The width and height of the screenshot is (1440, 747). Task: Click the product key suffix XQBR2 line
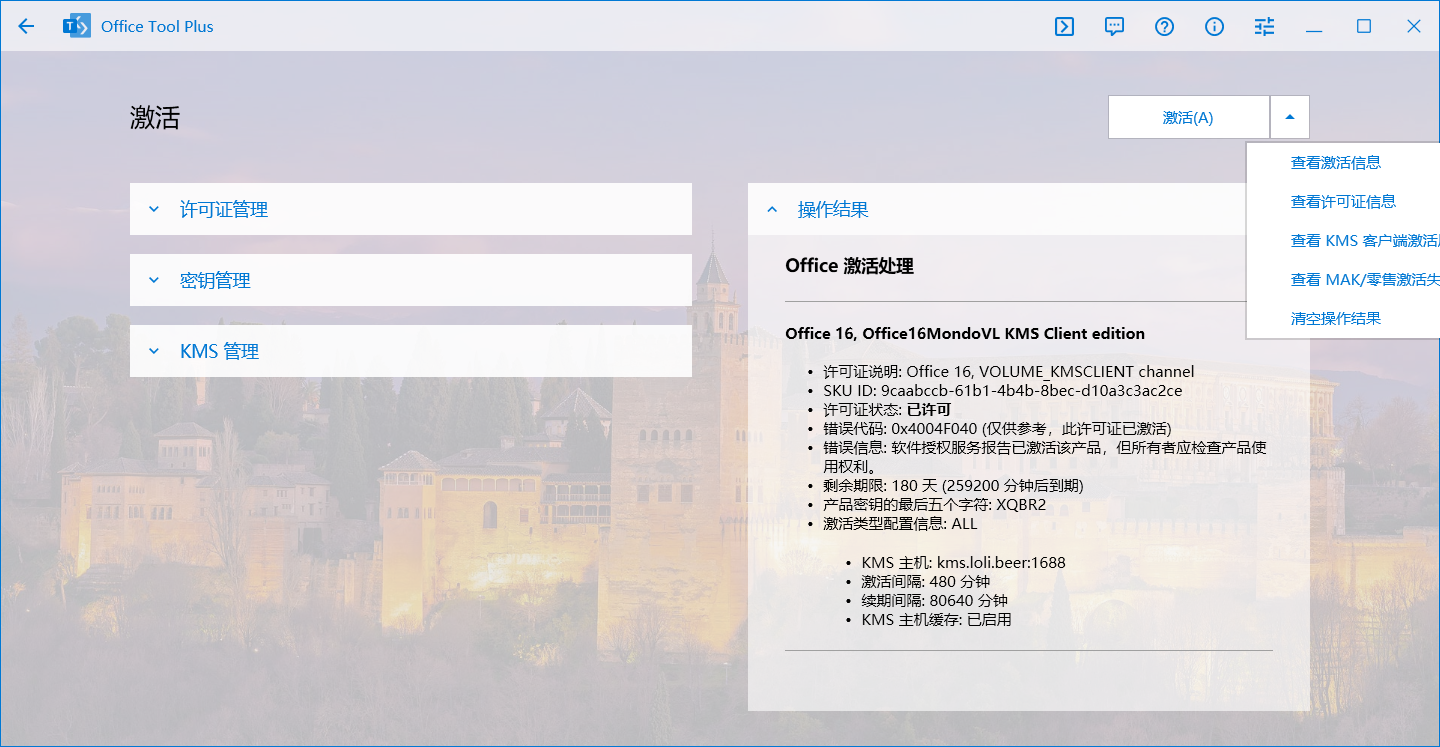pyautogui.click(x=934, y=505)
